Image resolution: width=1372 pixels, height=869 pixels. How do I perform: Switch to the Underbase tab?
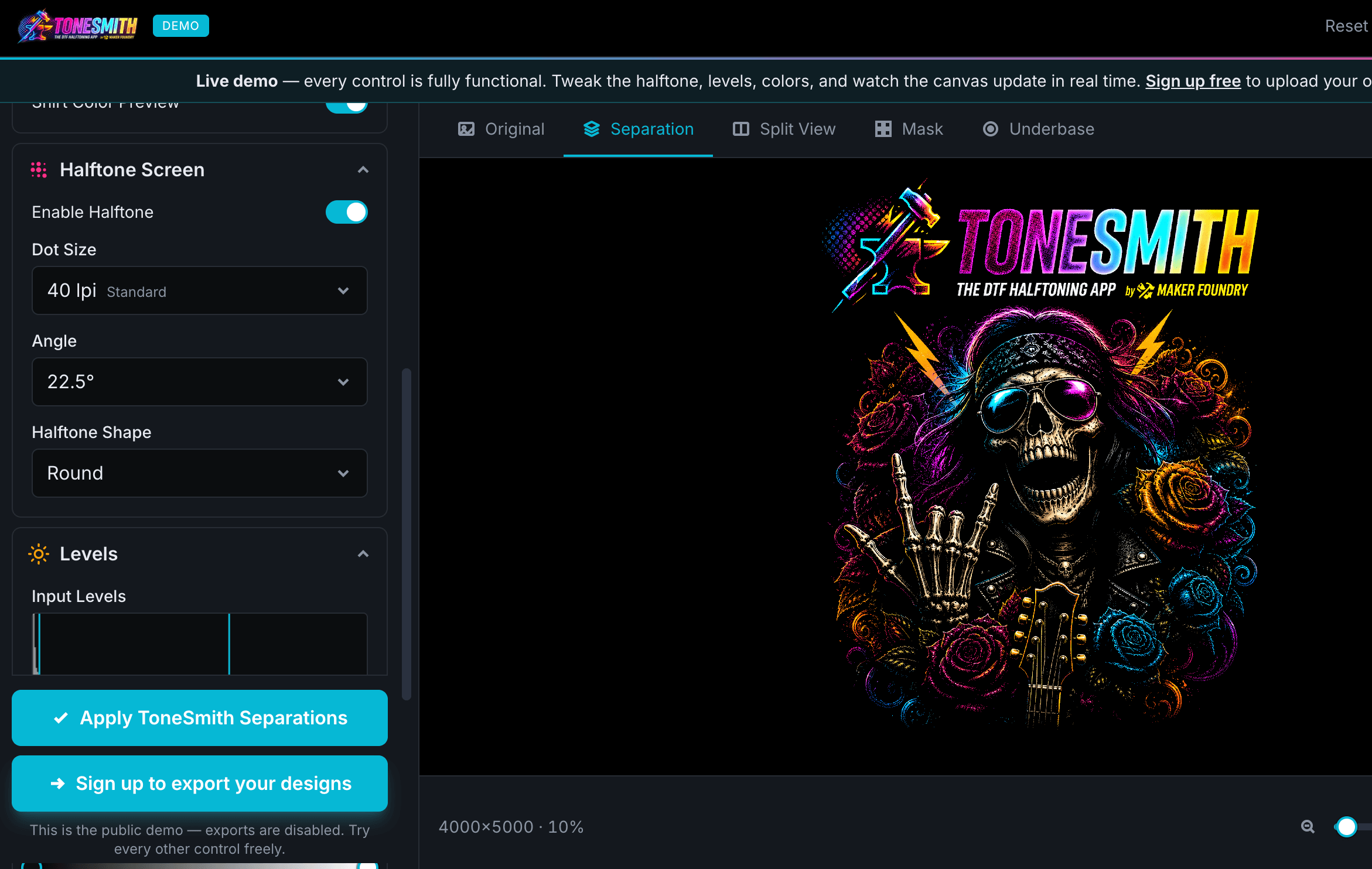coord(1038,129)
